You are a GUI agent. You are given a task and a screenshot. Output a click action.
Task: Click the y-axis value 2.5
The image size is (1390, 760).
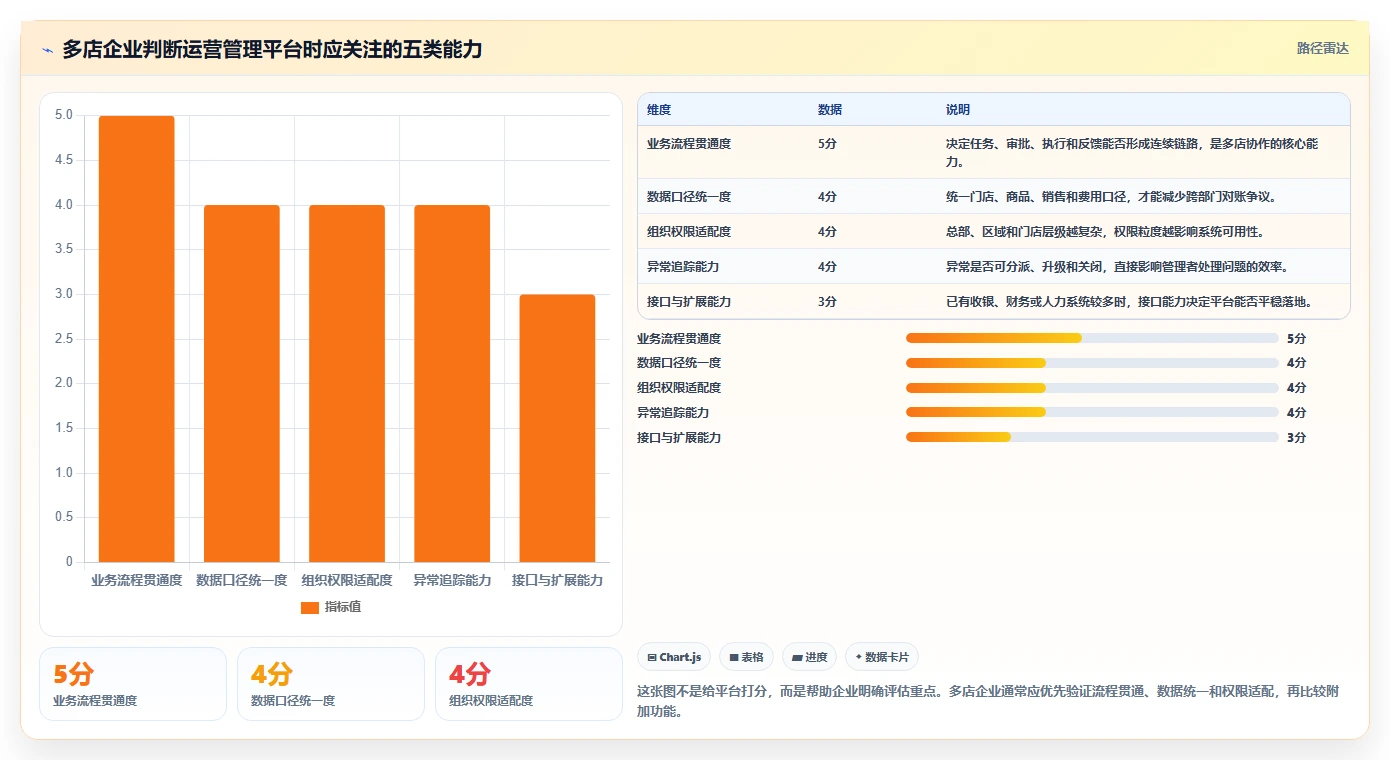point(63,339)
